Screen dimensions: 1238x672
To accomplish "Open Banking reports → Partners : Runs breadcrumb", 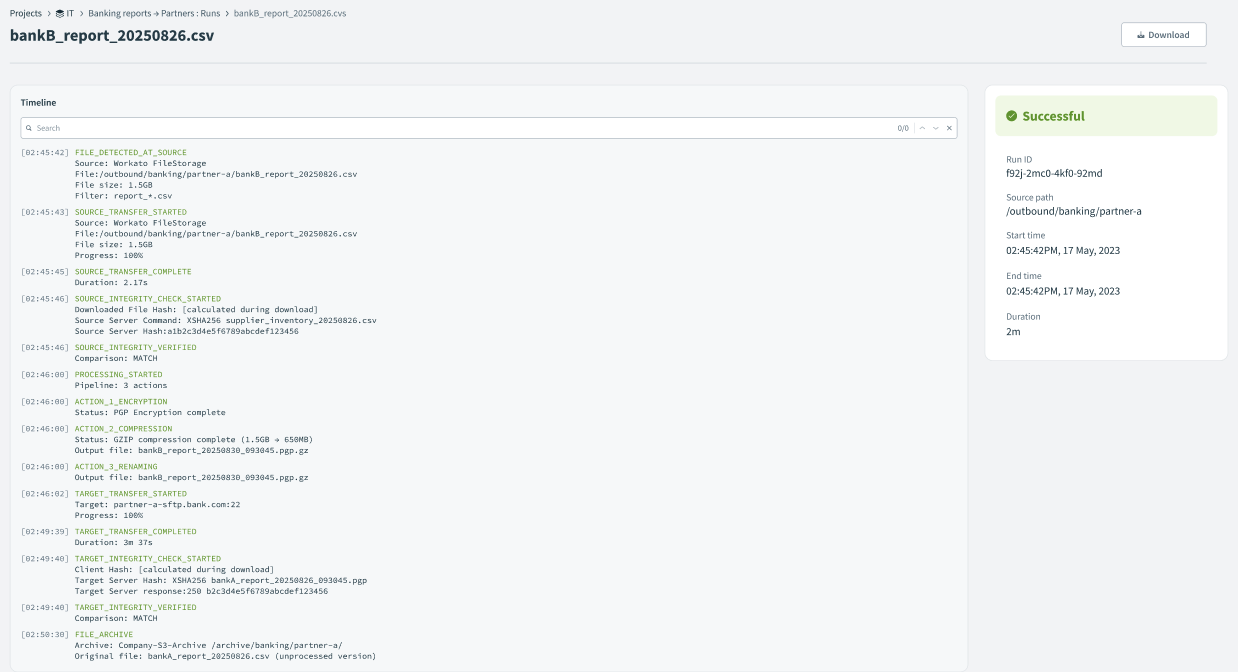I will click(154, 13).
